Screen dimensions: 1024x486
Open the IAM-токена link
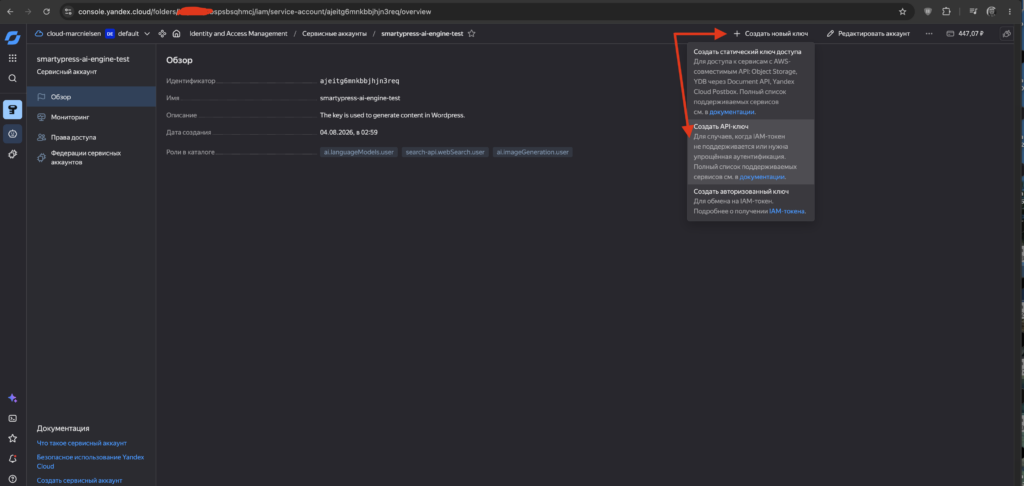pyautogui.click(x=787, y=211)
